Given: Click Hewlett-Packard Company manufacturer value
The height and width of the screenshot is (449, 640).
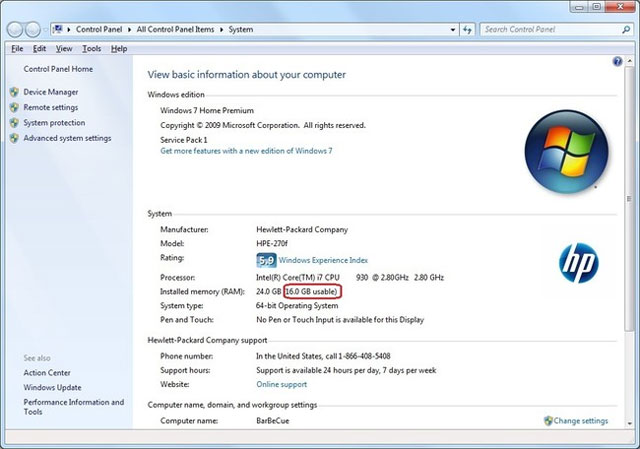Looking at the screenshot, I should (302, 229).
